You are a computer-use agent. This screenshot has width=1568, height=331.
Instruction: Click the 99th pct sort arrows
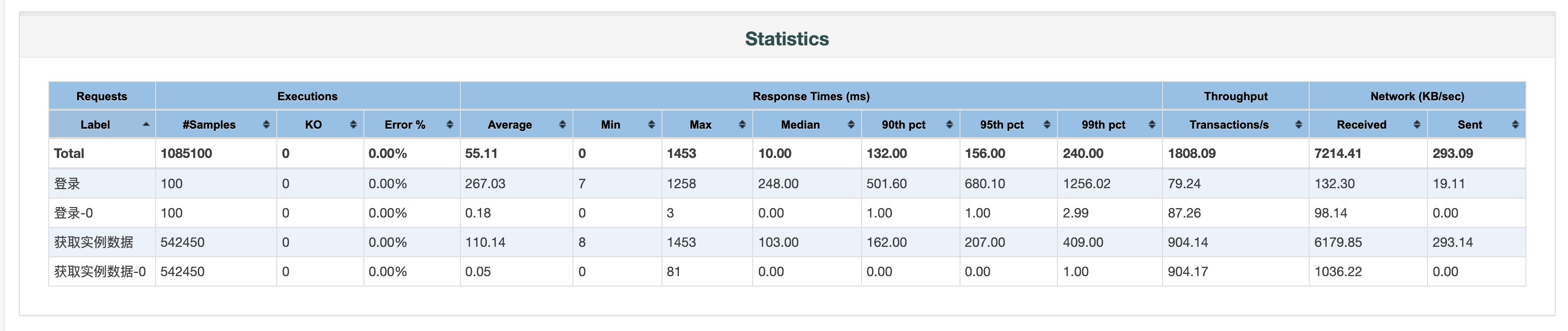1152,125
